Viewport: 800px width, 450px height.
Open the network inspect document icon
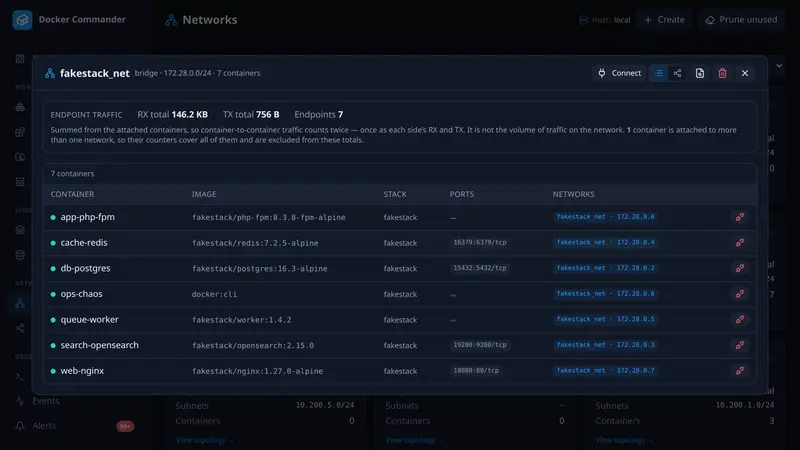pos(700,73)
